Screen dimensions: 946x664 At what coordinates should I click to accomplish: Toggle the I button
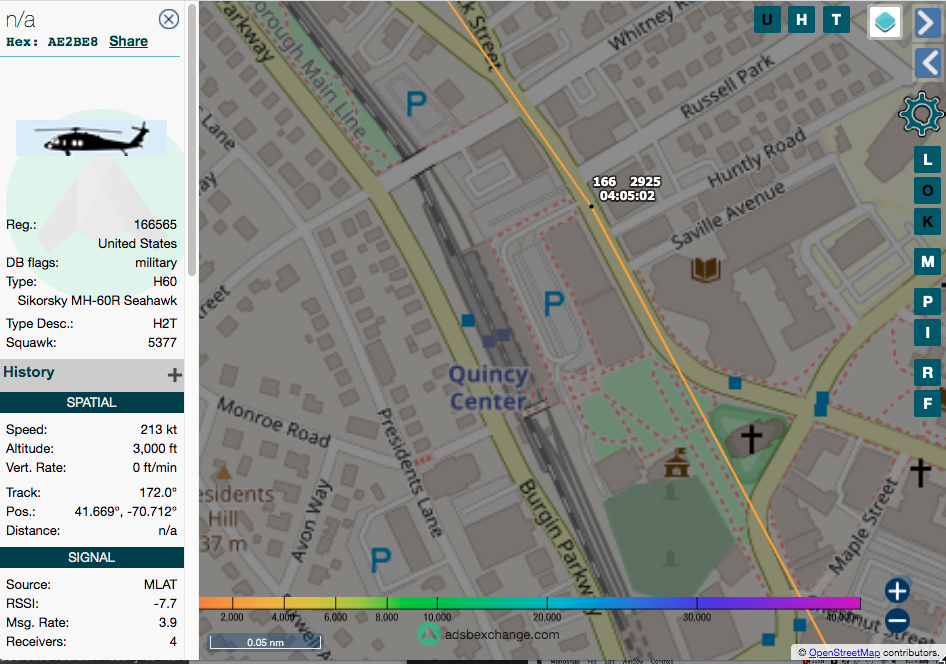point(927,332)
